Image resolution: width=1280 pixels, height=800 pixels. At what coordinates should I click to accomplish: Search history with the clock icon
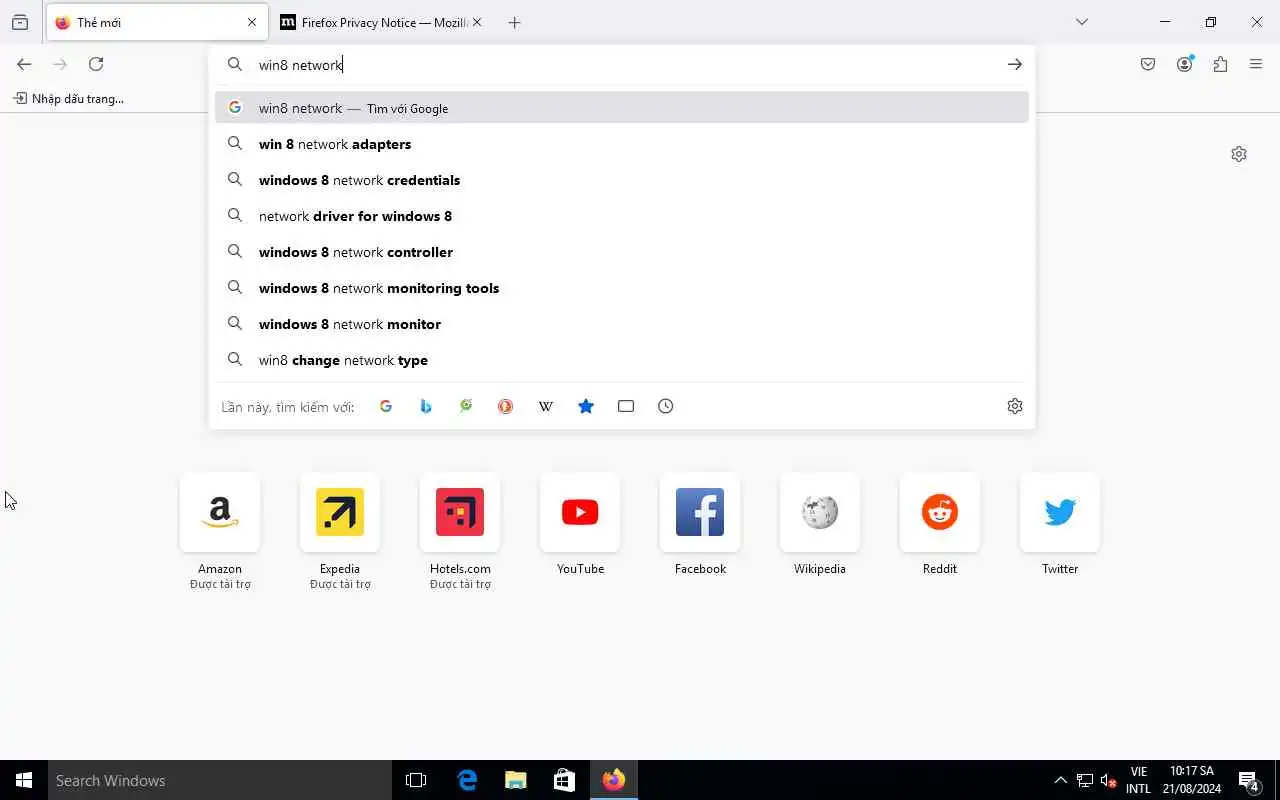point(666,406)
